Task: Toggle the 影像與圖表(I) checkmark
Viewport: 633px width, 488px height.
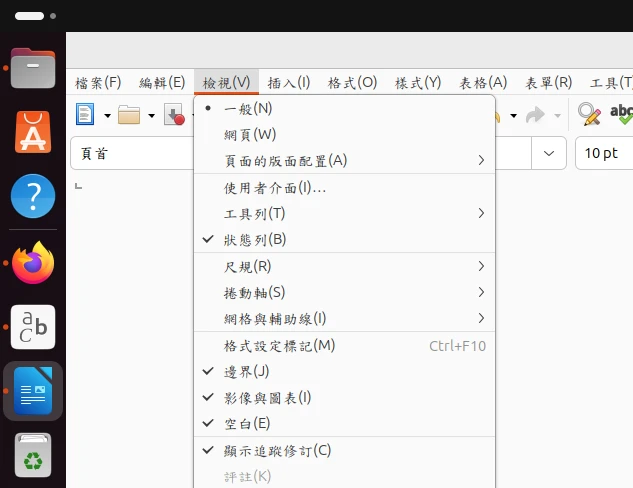Action: (344, 398)
